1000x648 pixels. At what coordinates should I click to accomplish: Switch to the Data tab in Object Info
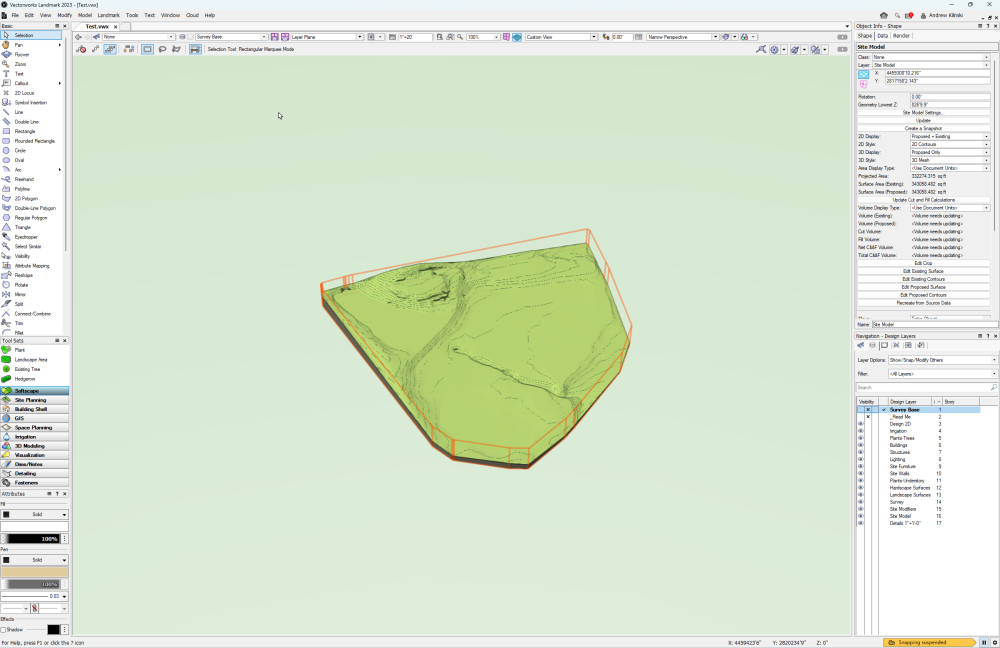click(881, 34)
